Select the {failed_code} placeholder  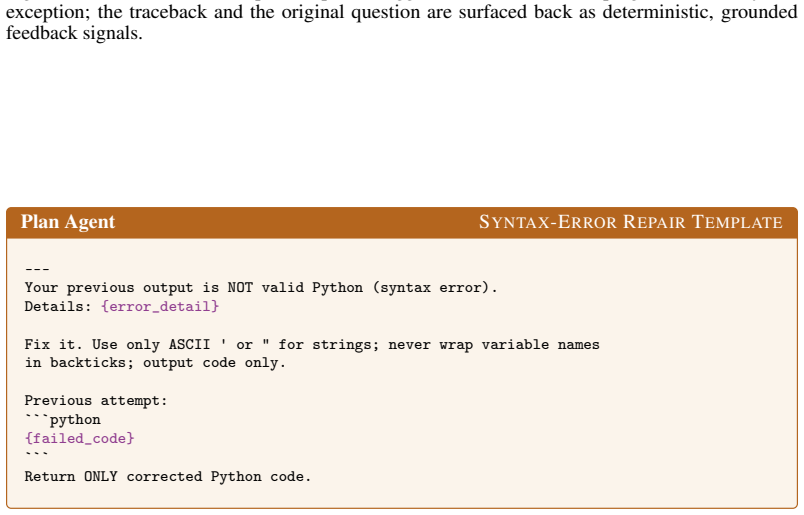coord(79,439)
